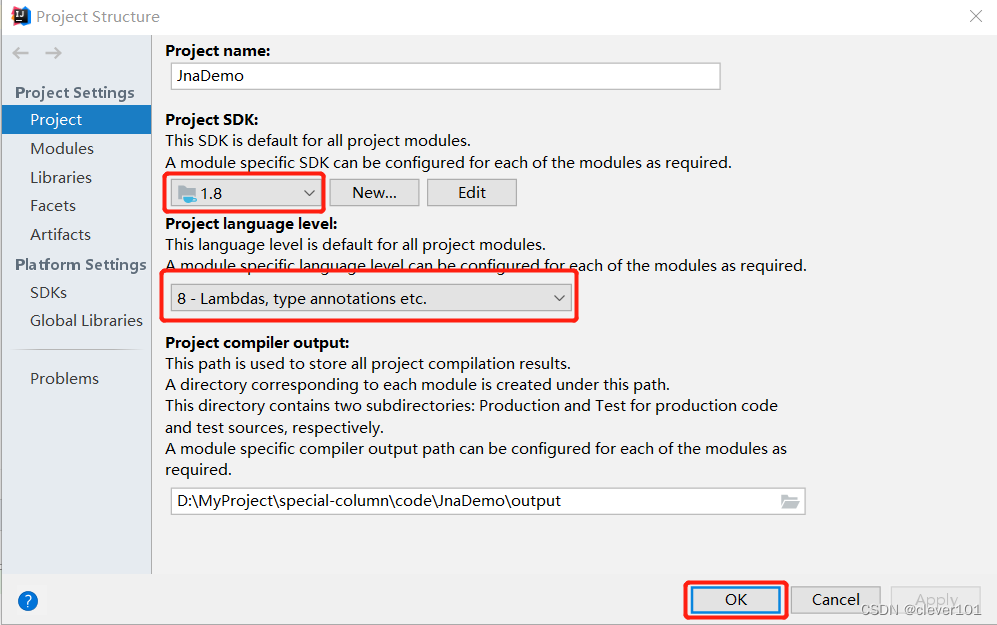Go to Libraries settings
The image size is (997, 625).
tap(61, 177)
